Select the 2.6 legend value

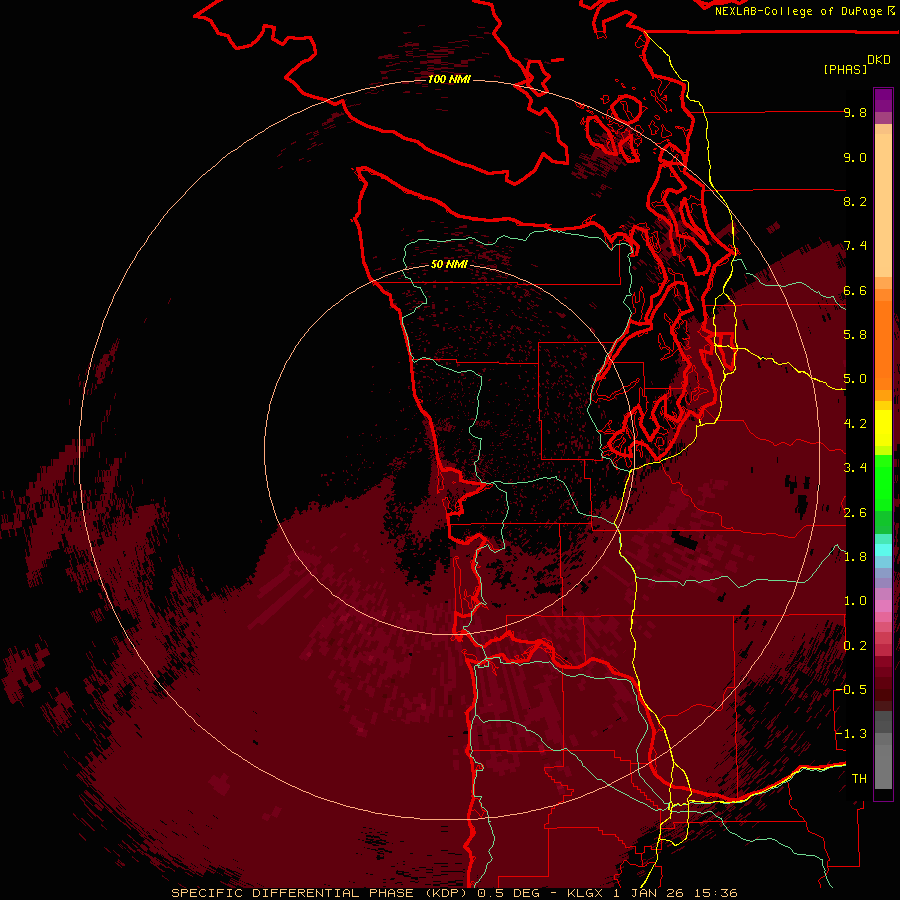coord(855,513)
